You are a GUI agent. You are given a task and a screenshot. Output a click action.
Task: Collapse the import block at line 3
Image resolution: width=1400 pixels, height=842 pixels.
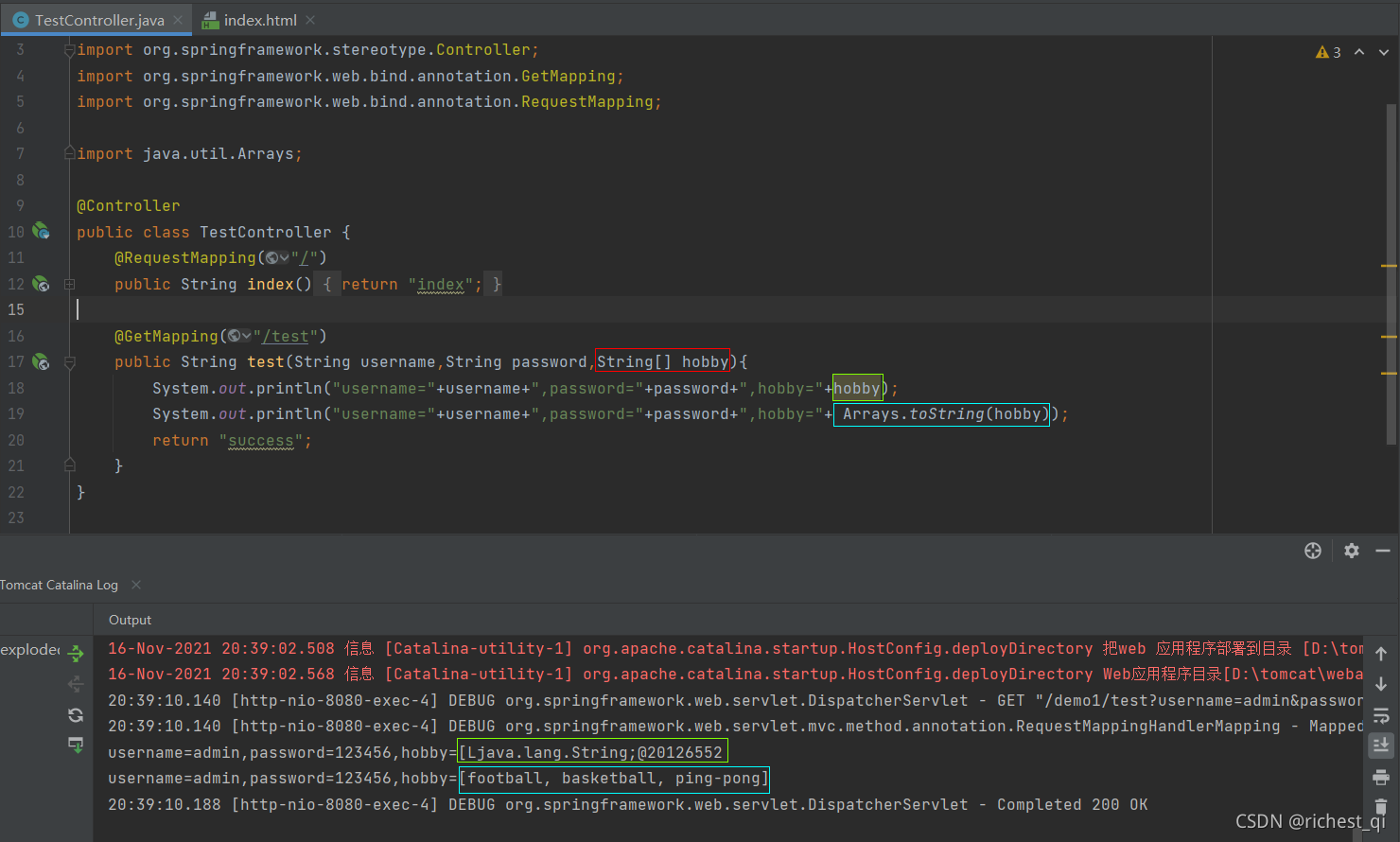[69, 50]
